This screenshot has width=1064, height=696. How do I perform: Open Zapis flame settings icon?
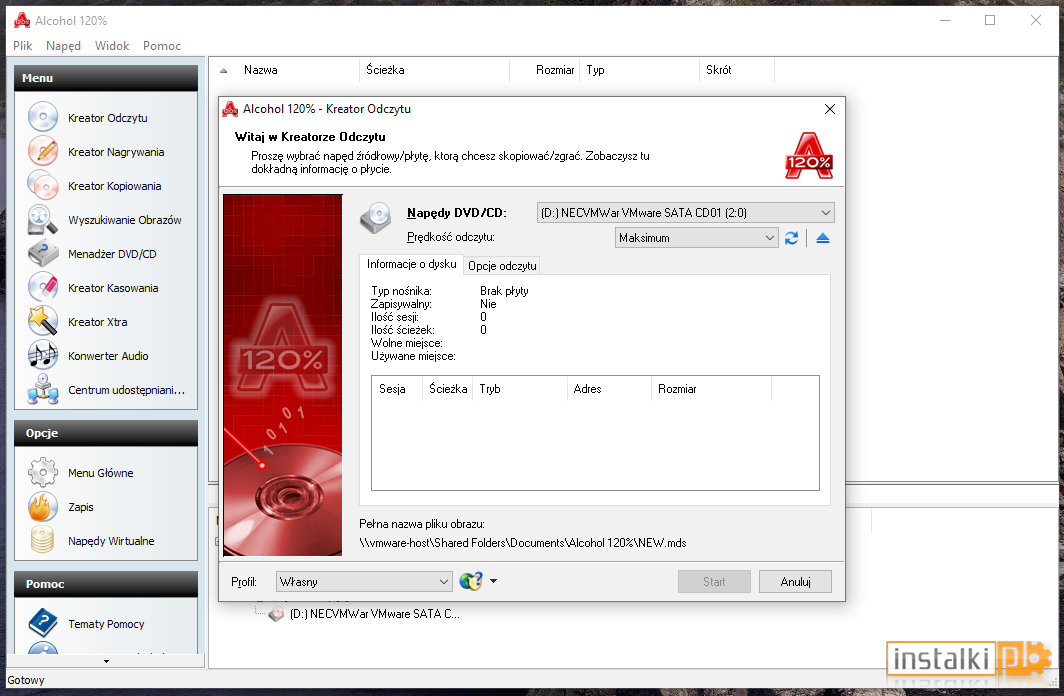[x=43, y=507]
